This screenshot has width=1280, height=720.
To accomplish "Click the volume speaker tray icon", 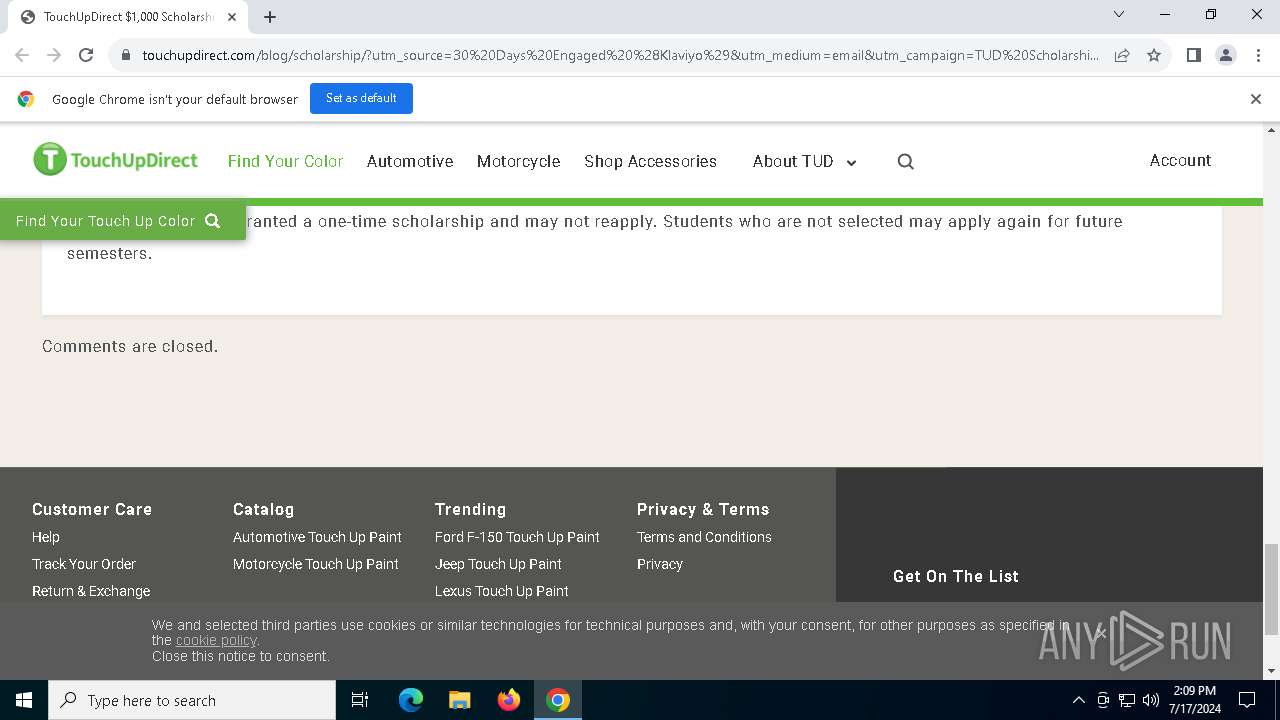I will [x=1151, y=700].
